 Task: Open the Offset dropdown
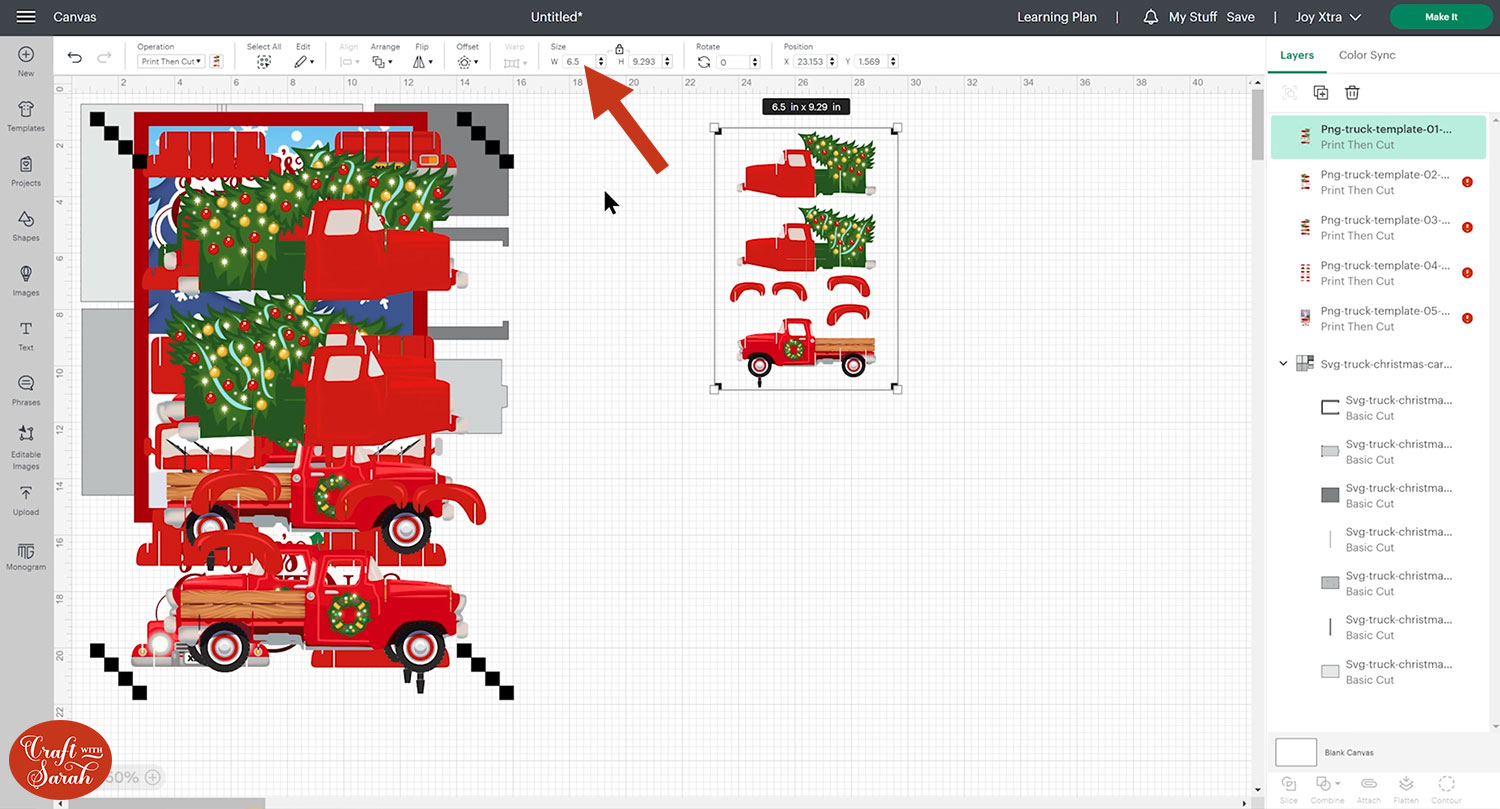tap(467, 61)
